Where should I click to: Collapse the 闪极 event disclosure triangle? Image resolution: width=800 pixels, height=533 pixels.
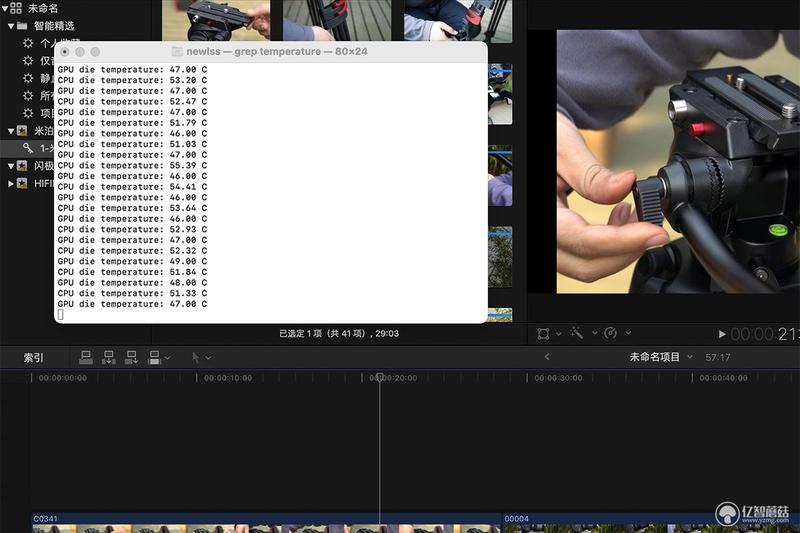pyautogui.click(x=11, y=166)
